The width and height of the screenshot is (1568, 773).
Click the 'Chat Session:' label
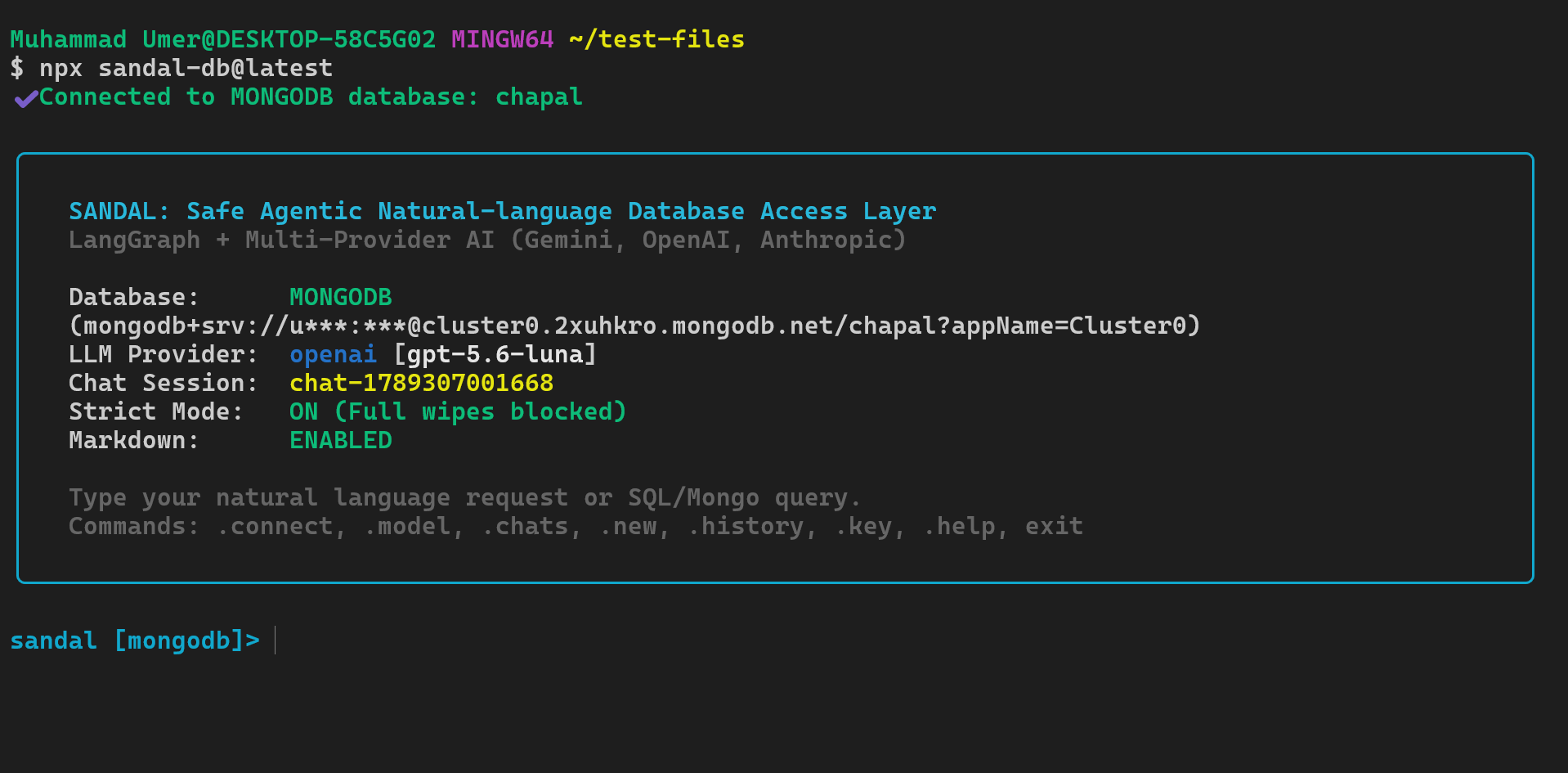coord(164,383)
